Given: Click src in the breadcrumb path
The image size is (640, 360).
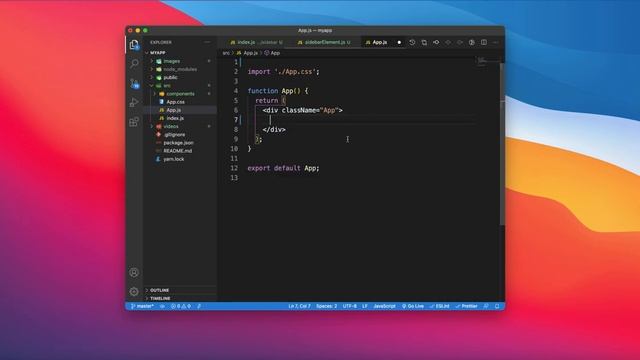Looking at the screenshot, I should pos(226,53).
